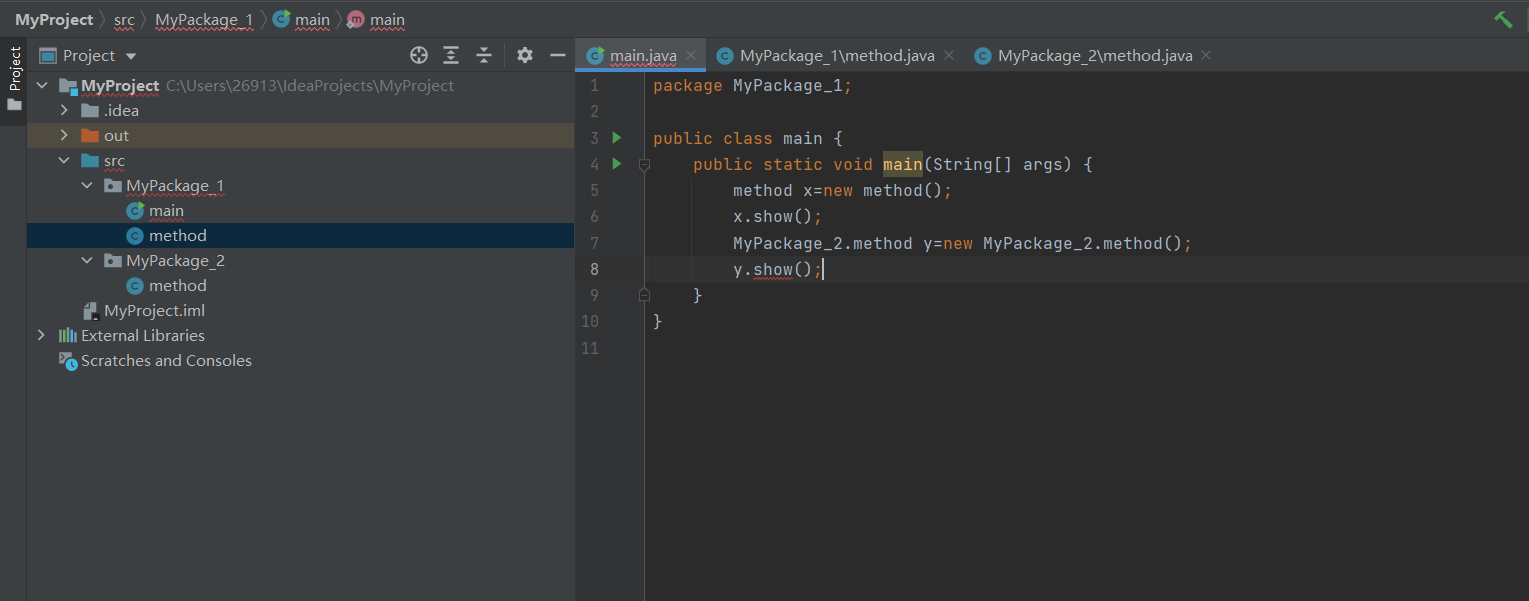
Task: Toggle the vertical Project tool window tab
Action: pyautogui.click(x=14, y=78)
